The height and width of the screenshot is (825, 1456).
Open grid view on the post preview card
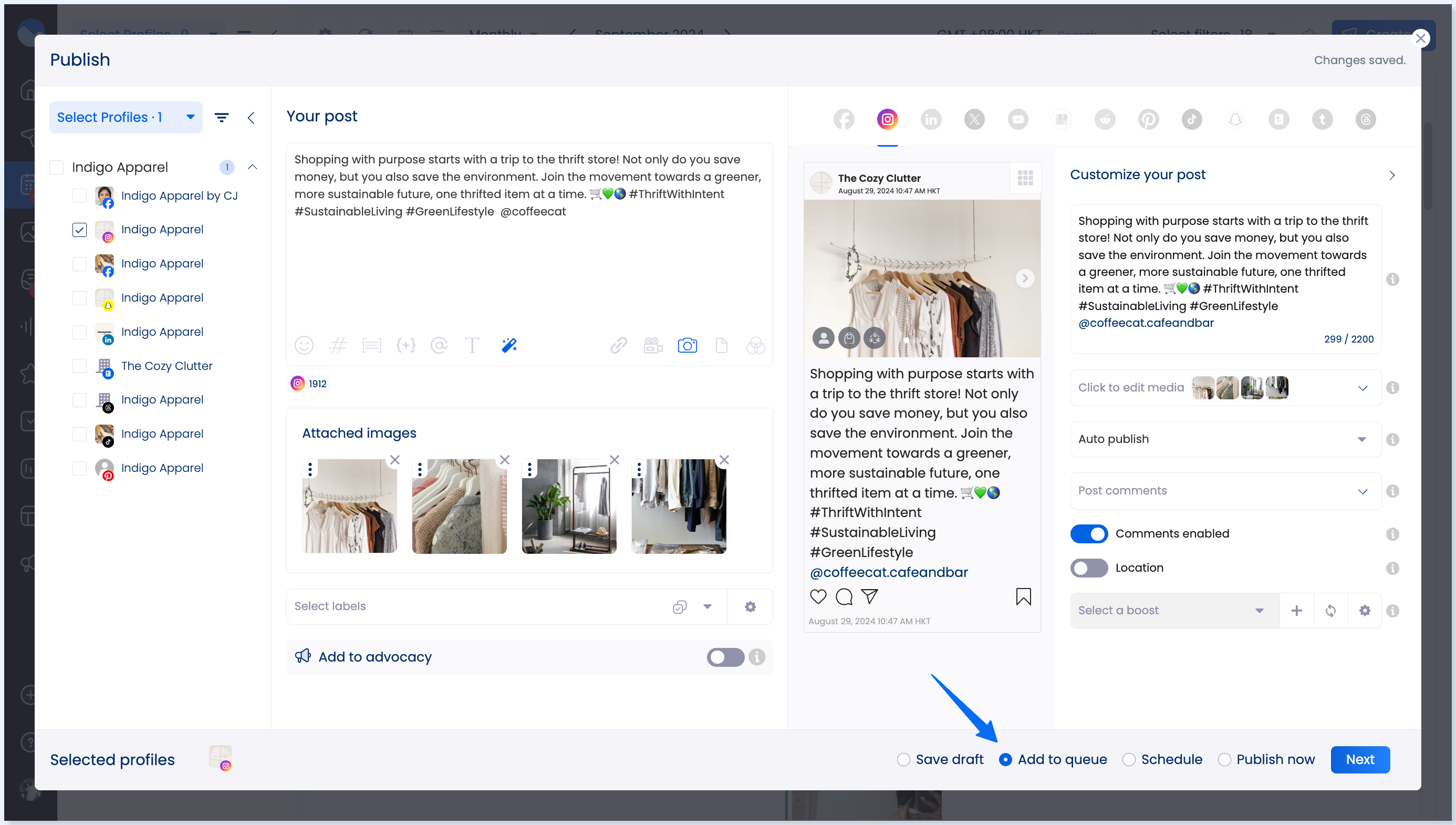point(1025,178)
